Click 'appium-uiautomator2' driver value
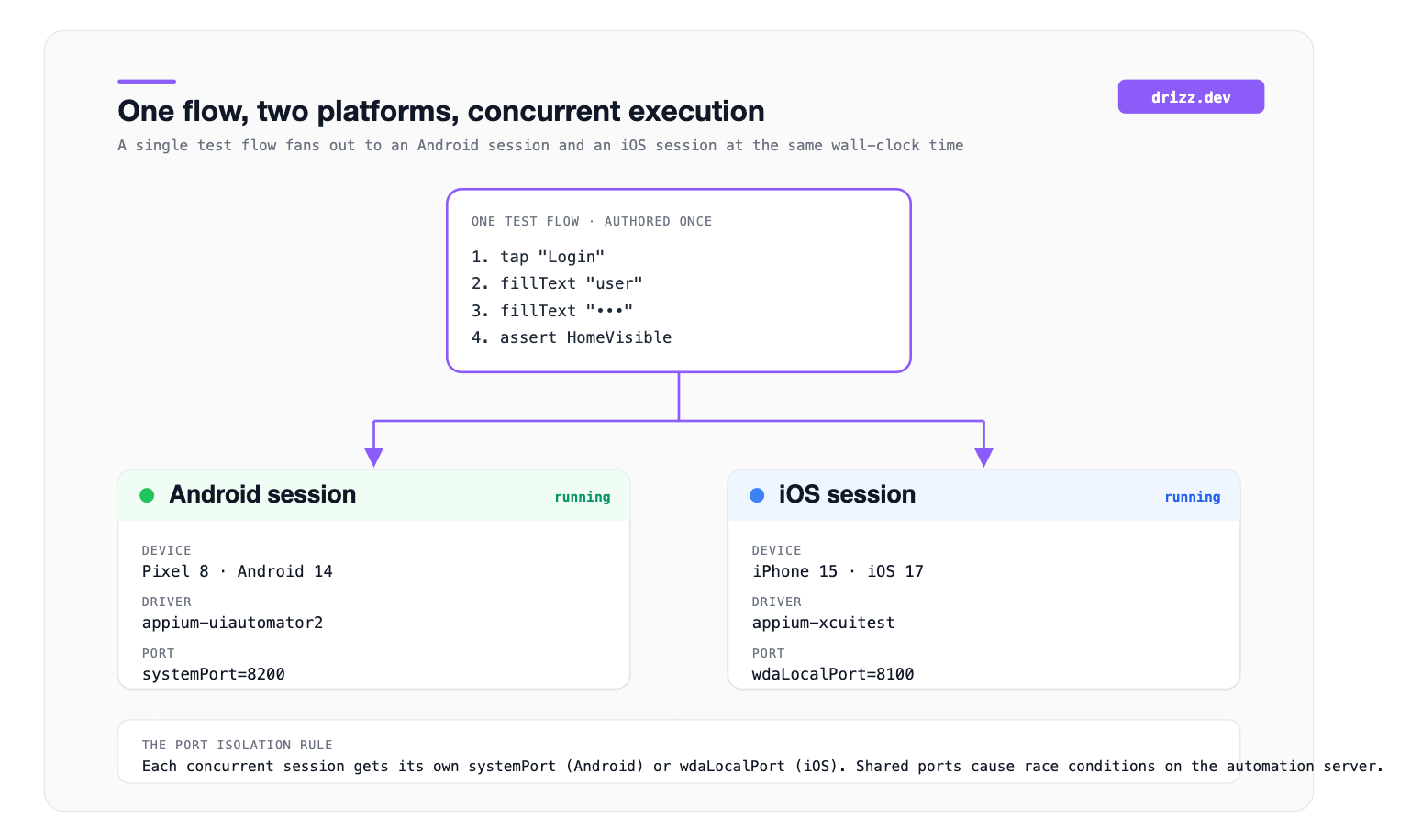This screenshot has width=1411, height=840. (x=233, y=623)
